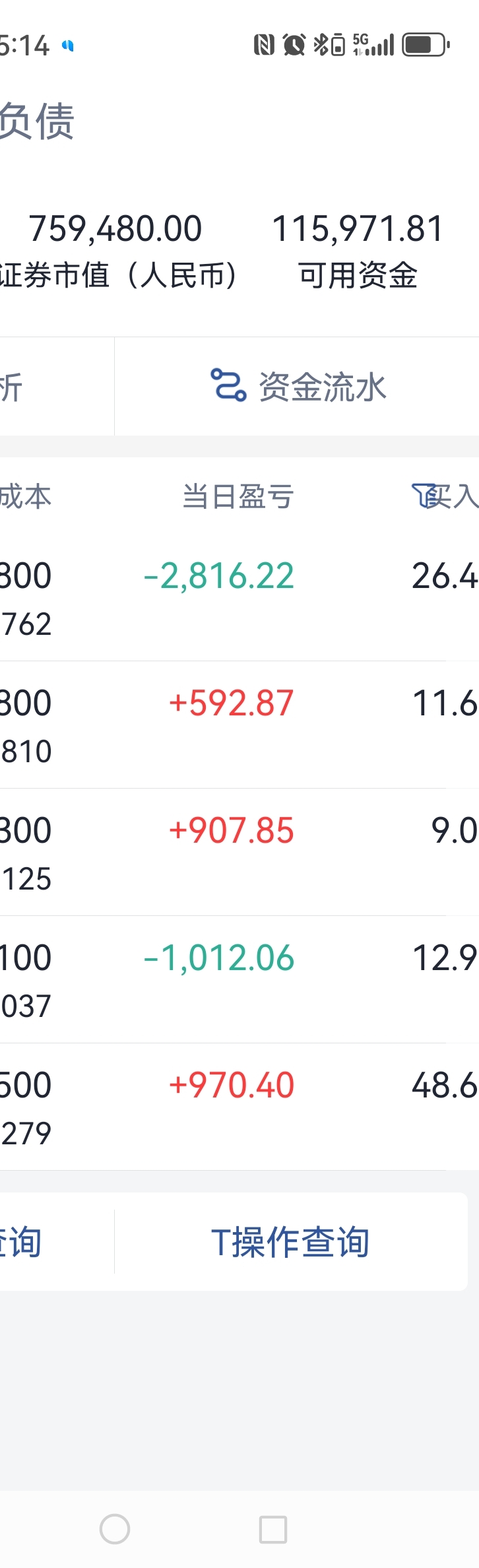The width and height of the screenshot is (479, 1568).
Task: Select holding row with +592.87 profit
Action: 239,725
